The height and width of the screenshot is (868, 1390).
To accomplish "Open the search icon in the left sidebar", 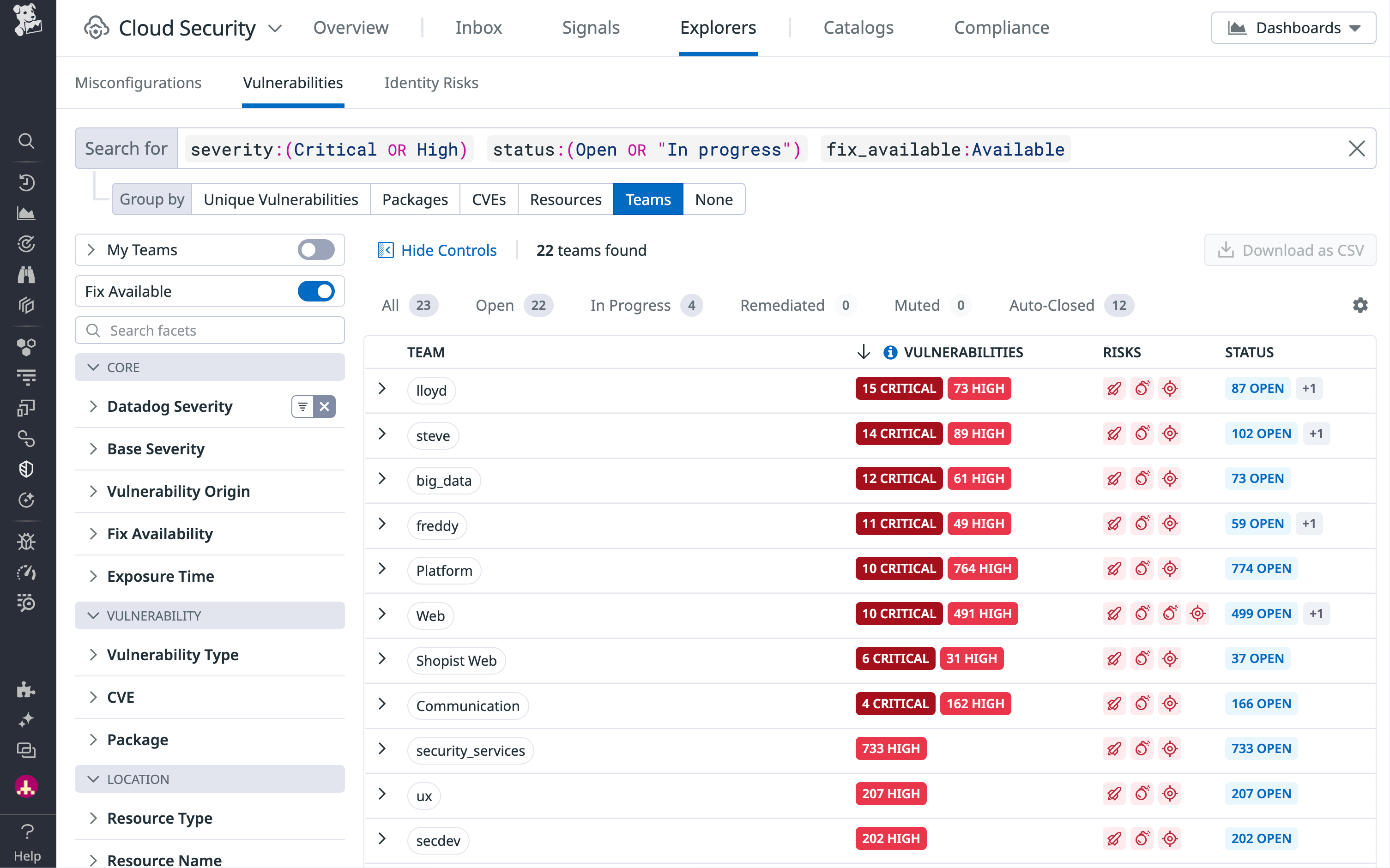I will tap(26, 141).
